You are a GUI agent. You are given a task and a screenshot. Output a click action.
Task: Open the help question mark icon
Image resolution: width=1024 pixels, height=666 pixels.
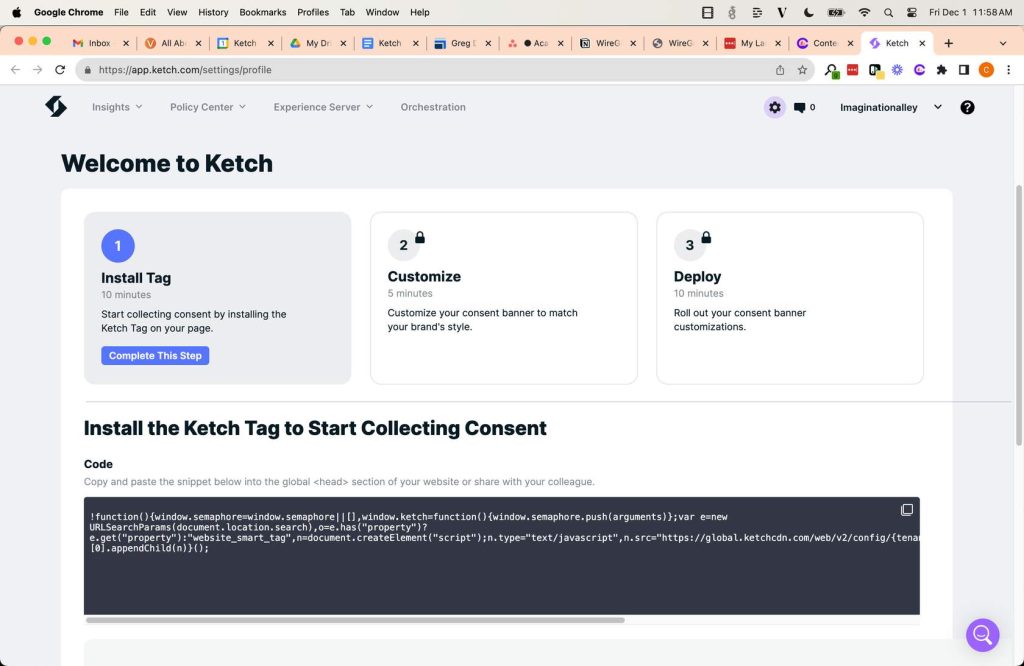(x=966, y=107)
